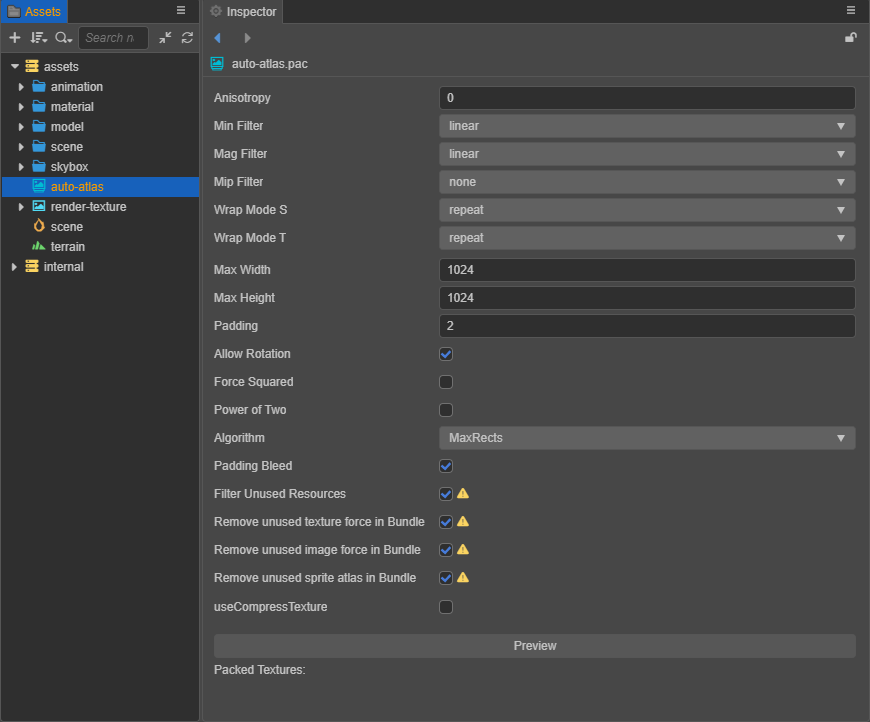Click the skybox folder icon

tap(39, 166)
